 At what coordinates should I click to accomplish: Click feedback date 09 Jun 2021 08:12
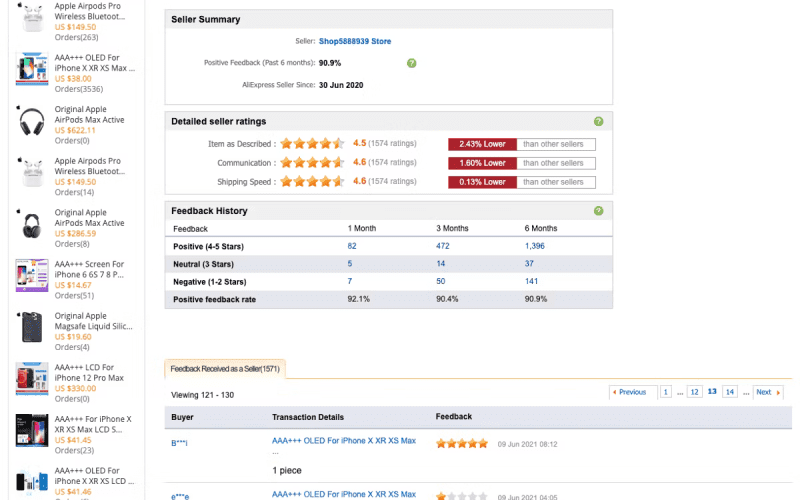tap(528, 444)
